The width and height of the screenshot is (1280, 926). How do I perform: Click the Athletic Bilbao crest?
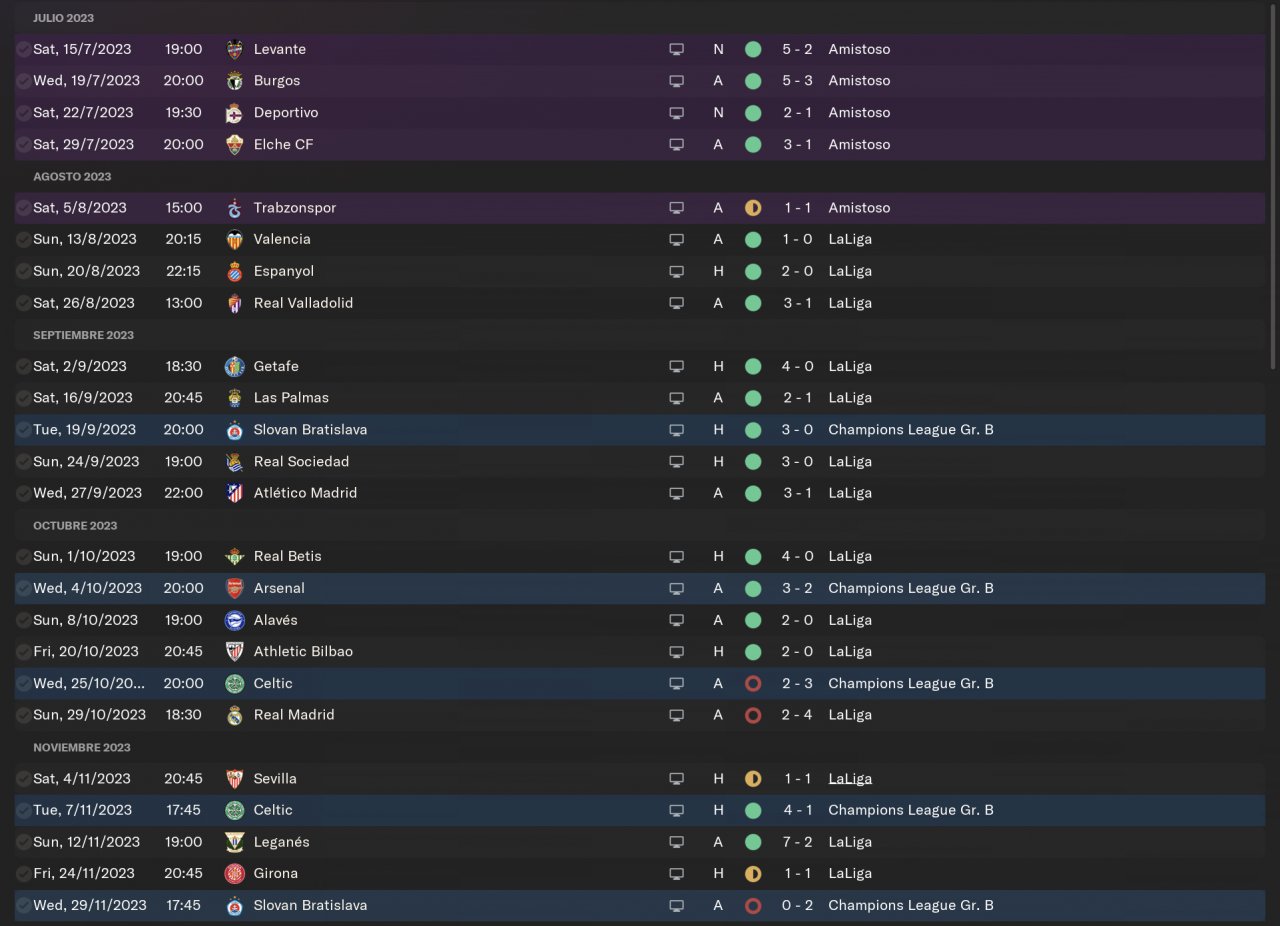click(x=234, y=652)
